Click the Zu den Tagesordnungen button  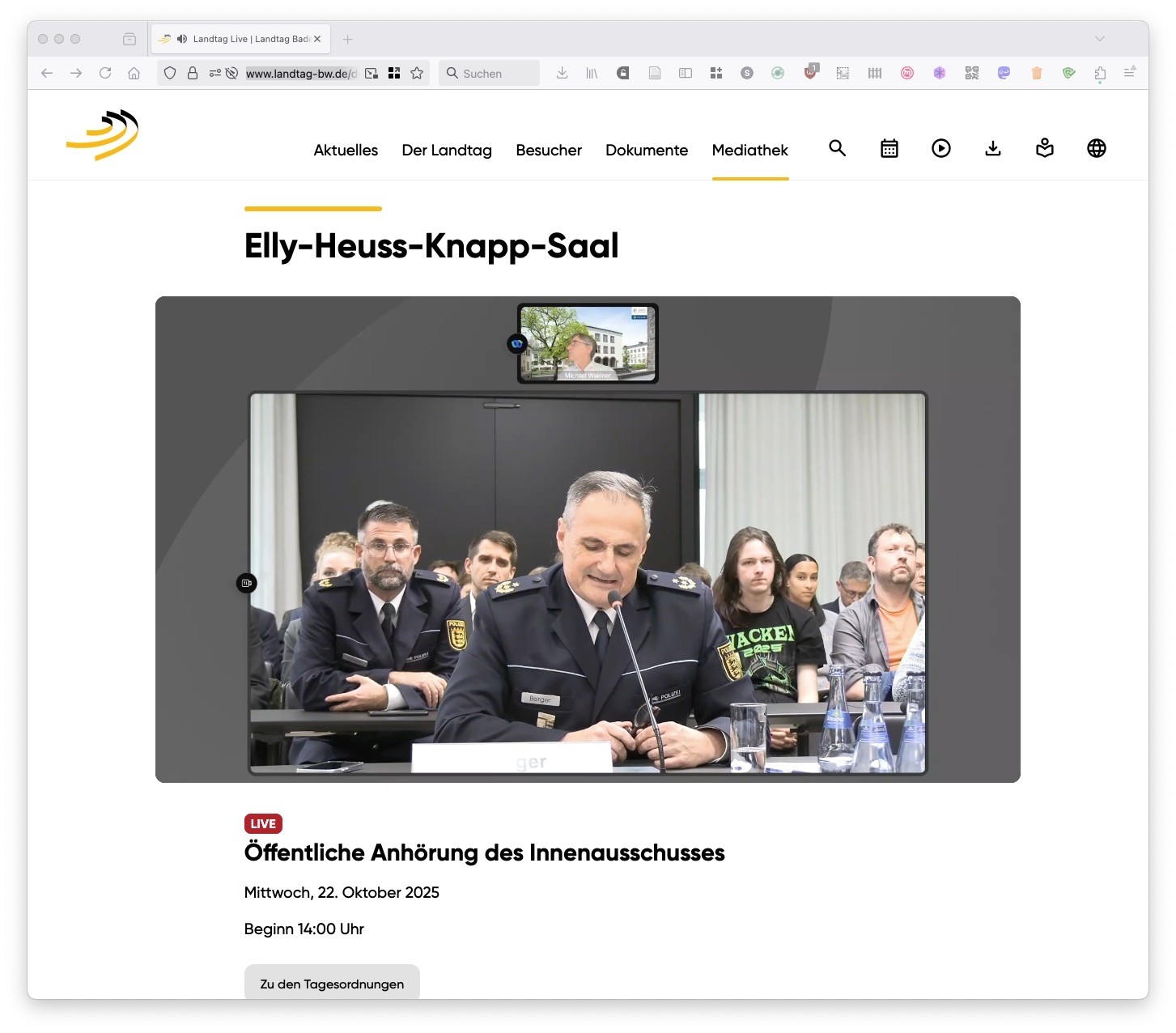pos(331,984)
